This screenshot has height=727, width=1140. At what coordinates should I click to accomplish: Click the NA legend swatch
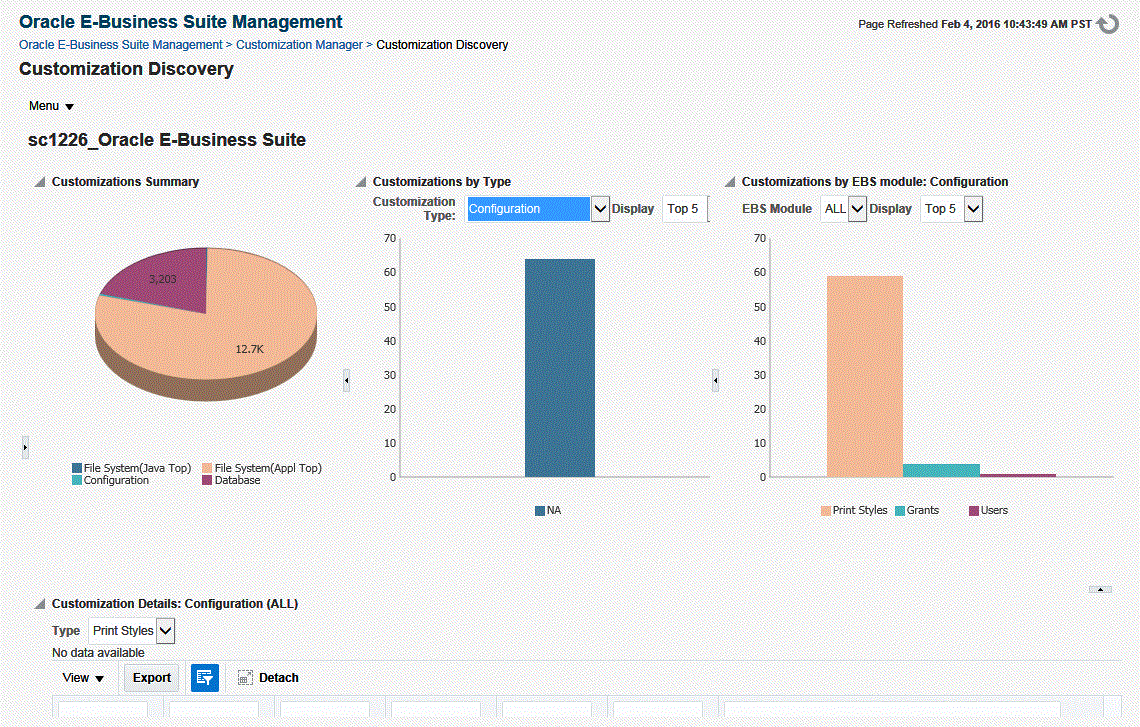click(x=540, y=511)
